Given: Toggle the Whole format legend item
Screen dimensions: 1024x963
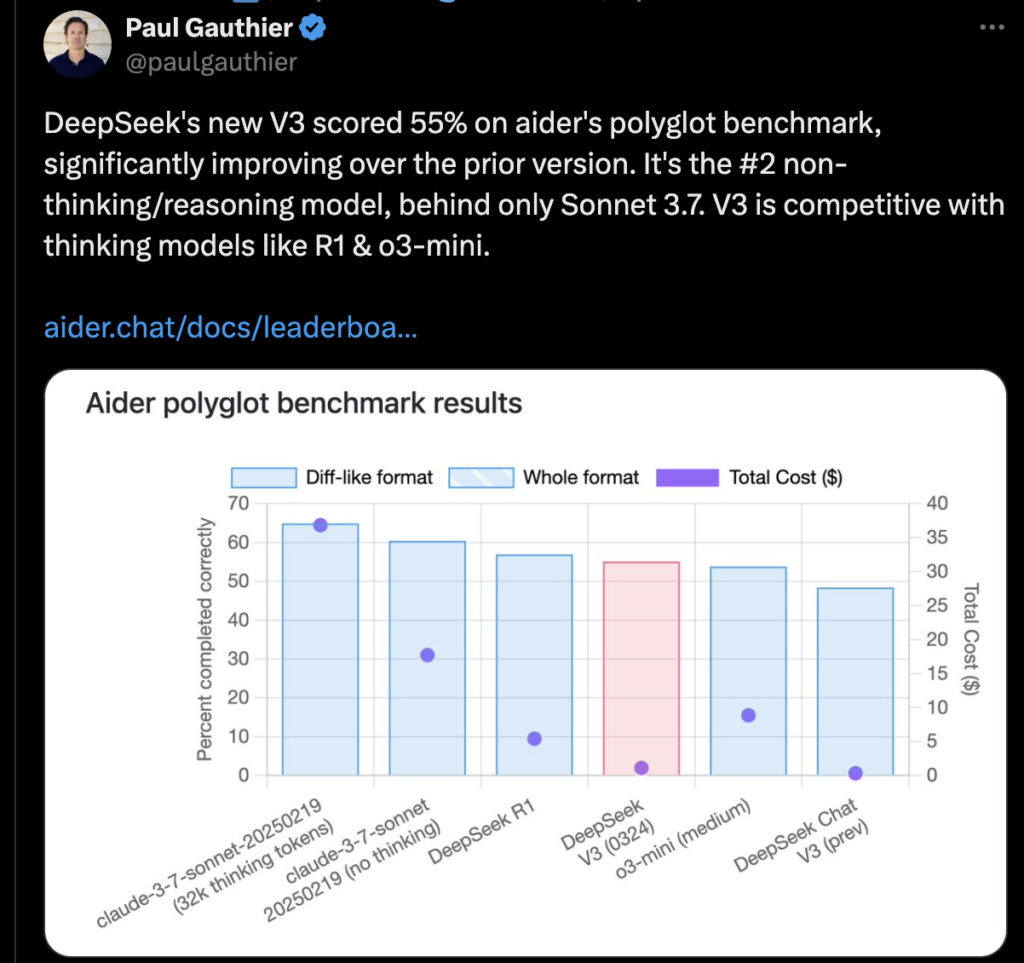Looking at the screenshot, I should 543,477.
